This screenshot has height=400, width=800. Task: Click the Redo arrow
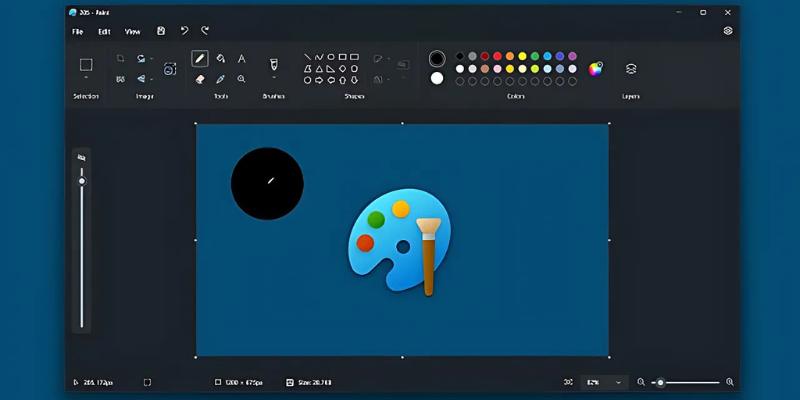point(205,31)
